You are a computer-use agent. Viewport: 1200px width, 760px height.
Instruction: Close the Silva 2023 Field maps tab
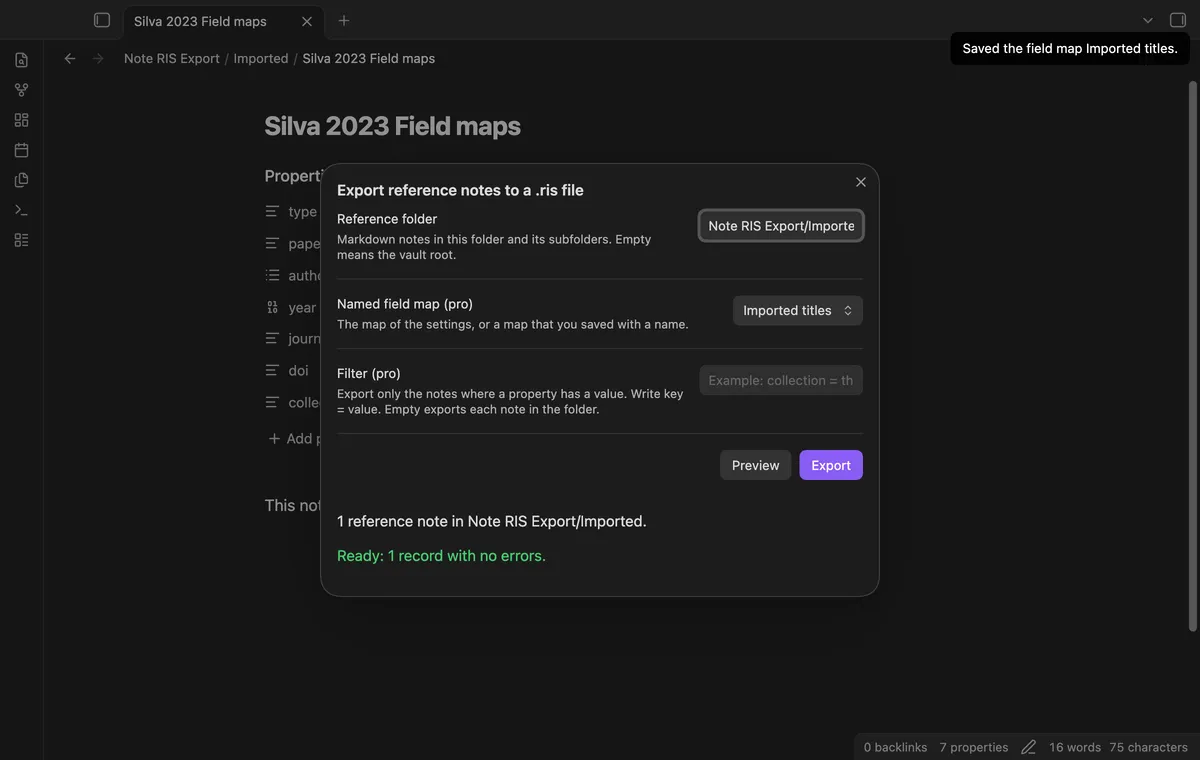click(307, 21)
